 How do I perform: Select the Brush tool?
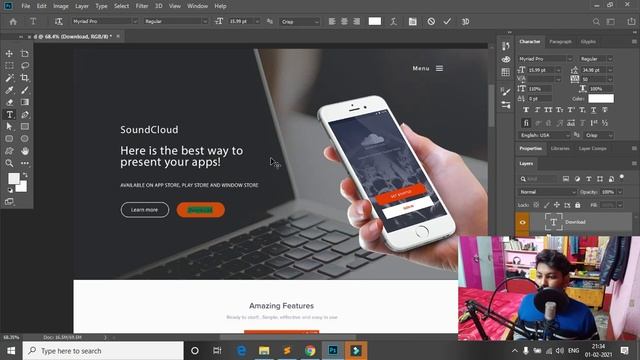point(25,90)
